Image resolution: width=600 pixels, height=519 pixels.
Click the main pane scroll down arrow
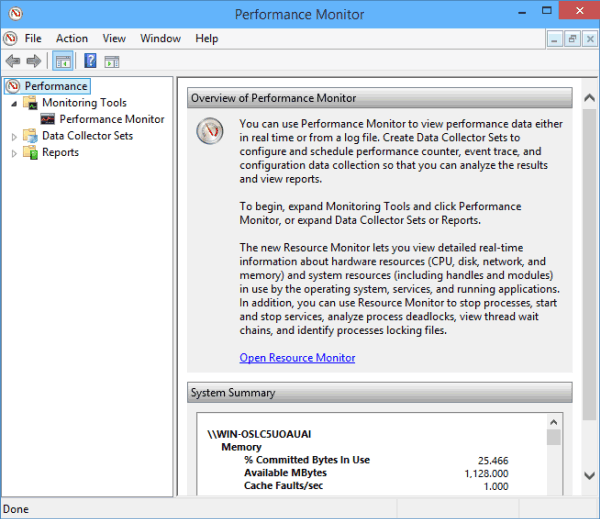(x=590, y=475)
